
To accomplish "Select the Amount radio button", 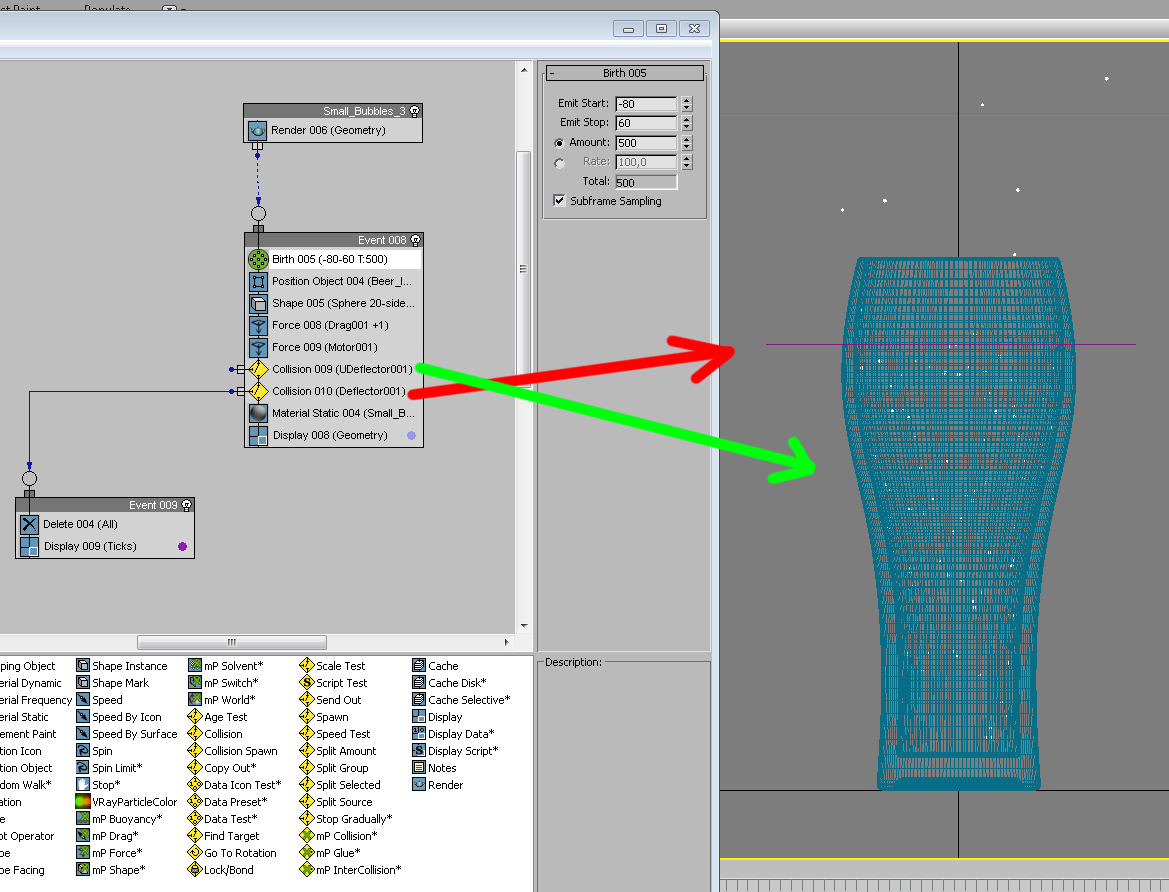I will [559, 143].
